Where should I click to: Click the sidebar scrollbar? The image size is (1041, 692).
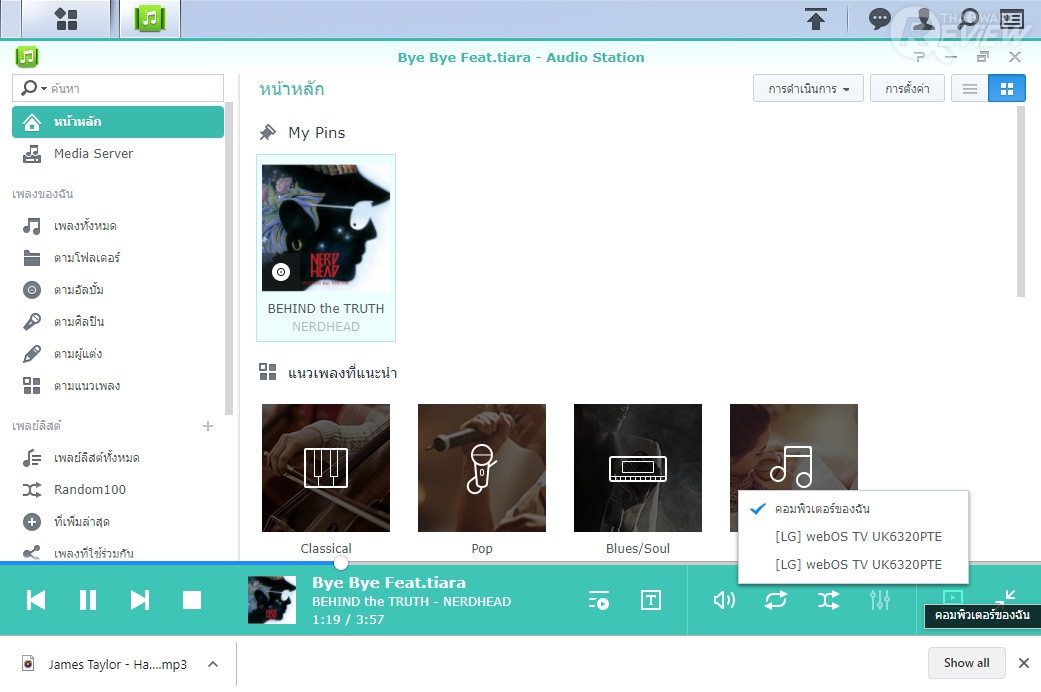click(229, 258)
